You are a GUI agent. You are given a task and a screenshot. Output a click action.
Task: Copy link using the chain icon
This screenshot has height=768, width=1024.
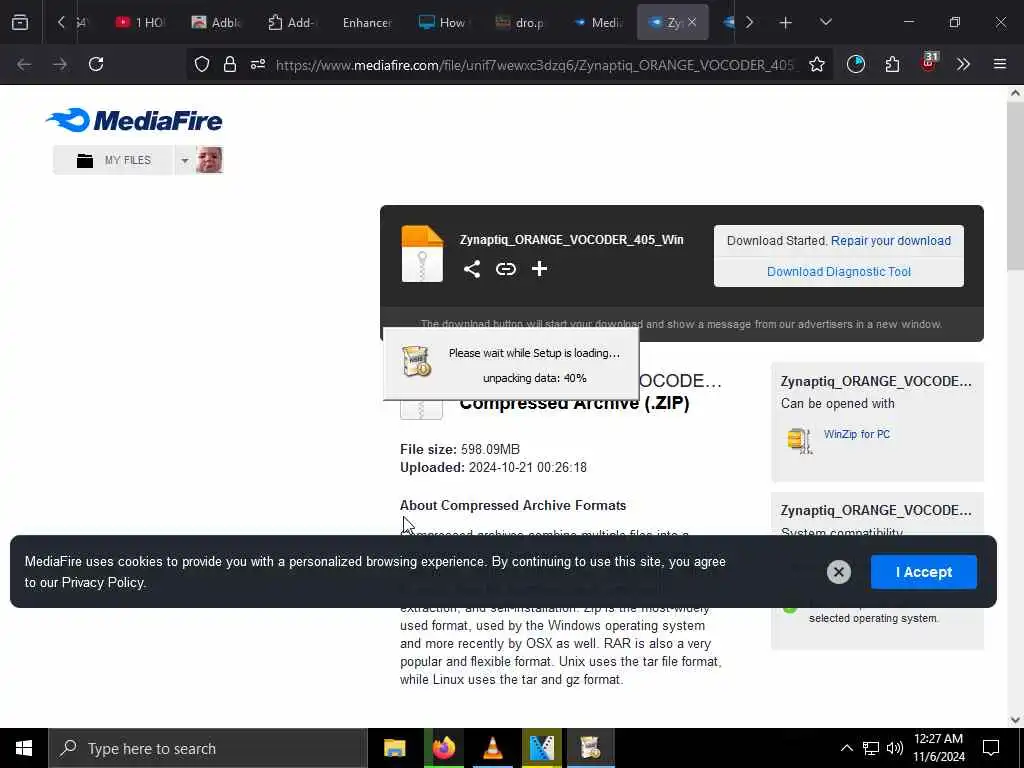point(505,269)
